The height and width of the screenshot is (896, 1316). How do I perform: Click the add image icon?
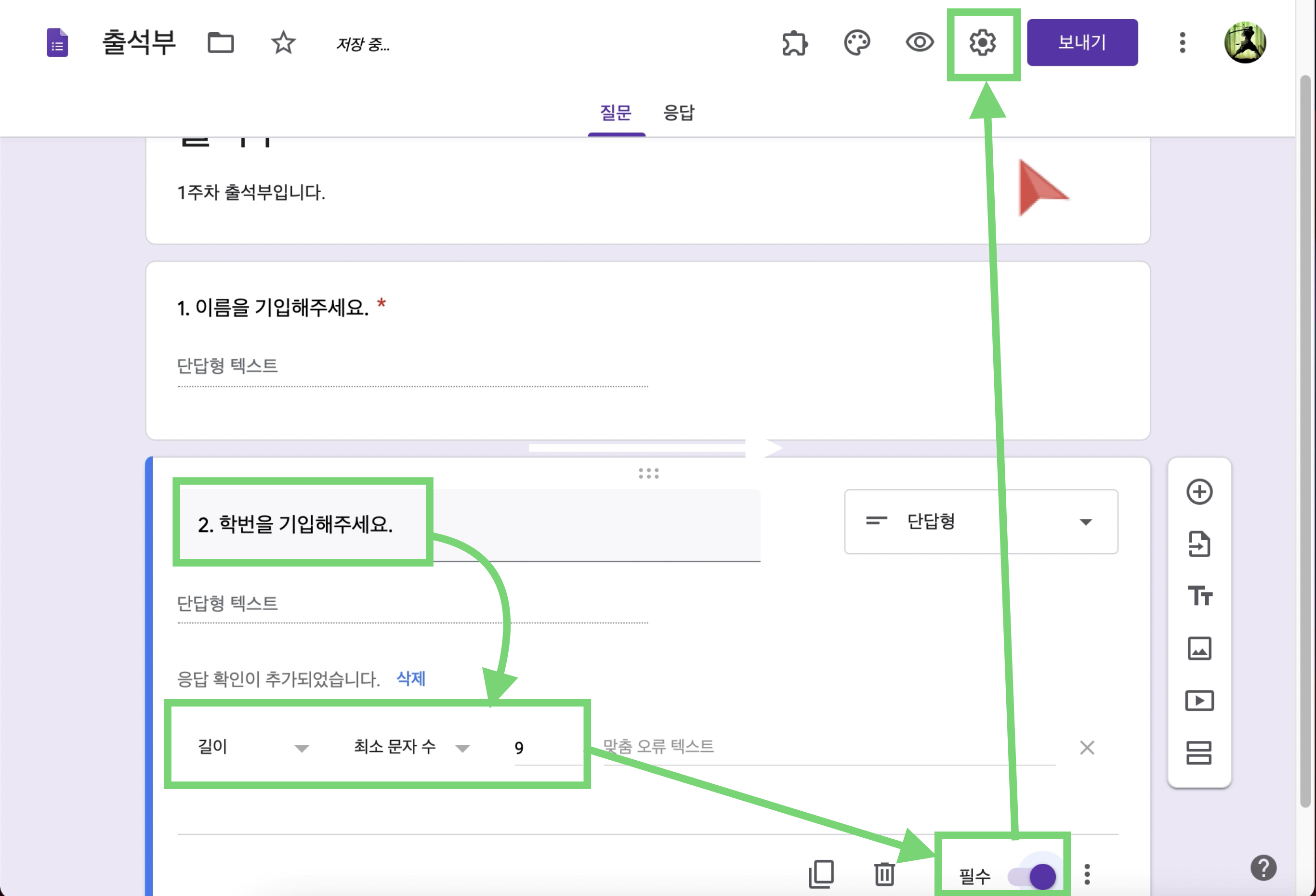coord(1199,648)
